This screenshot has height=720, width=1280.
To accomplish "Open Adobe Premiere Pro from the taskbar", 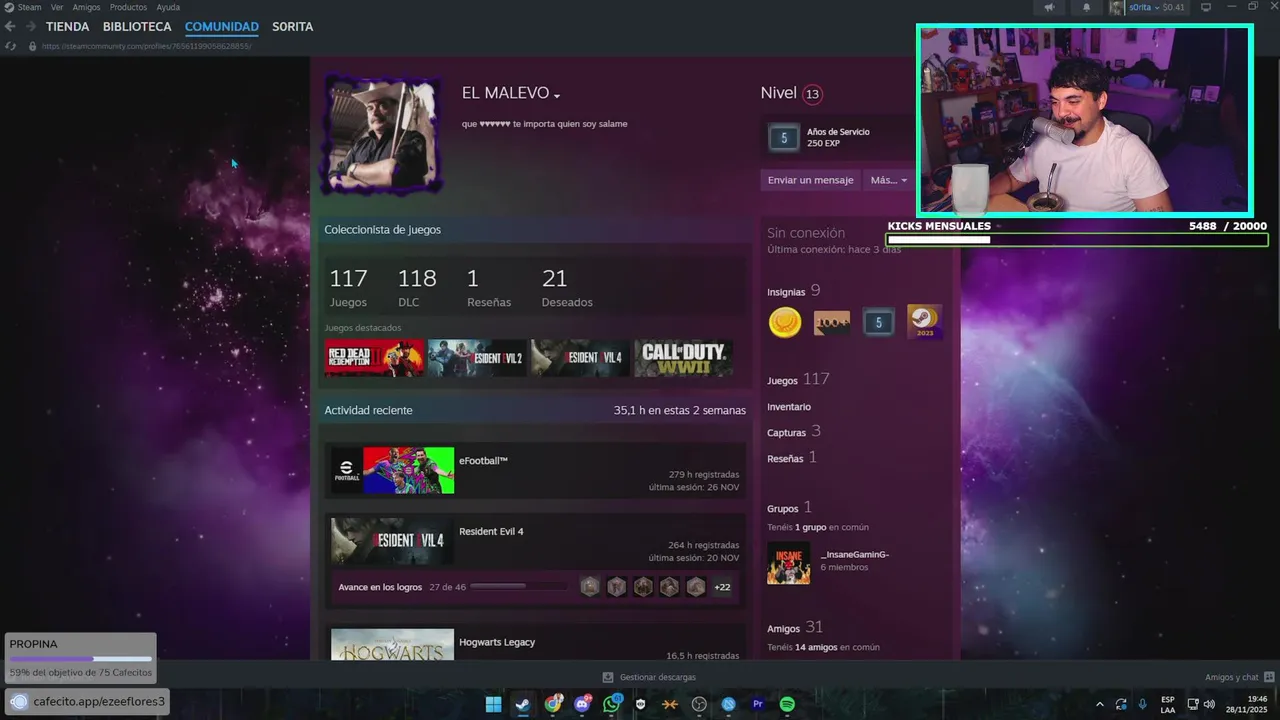I will [x=757, y=704].
